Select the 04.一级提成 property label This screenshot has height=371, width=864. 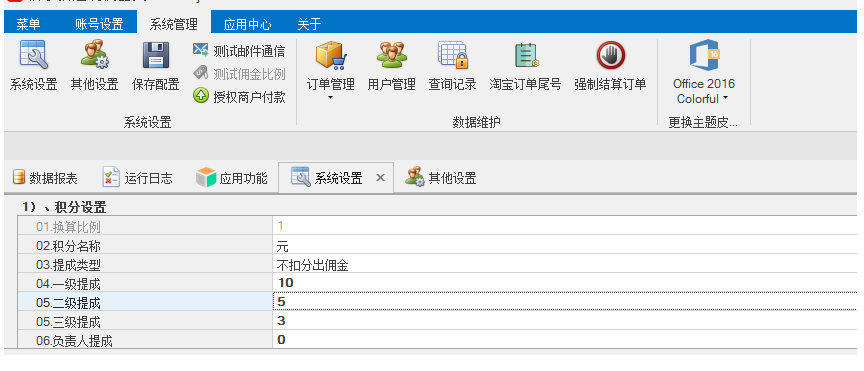69,284
